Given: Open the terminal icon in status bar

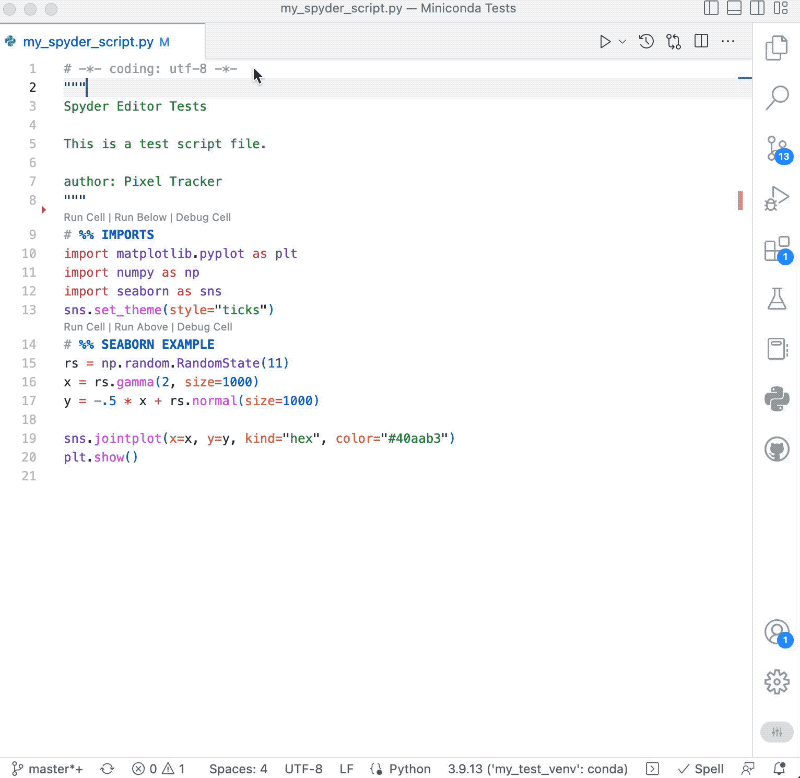Looking at the screenshot, I should tap(652, 769).
